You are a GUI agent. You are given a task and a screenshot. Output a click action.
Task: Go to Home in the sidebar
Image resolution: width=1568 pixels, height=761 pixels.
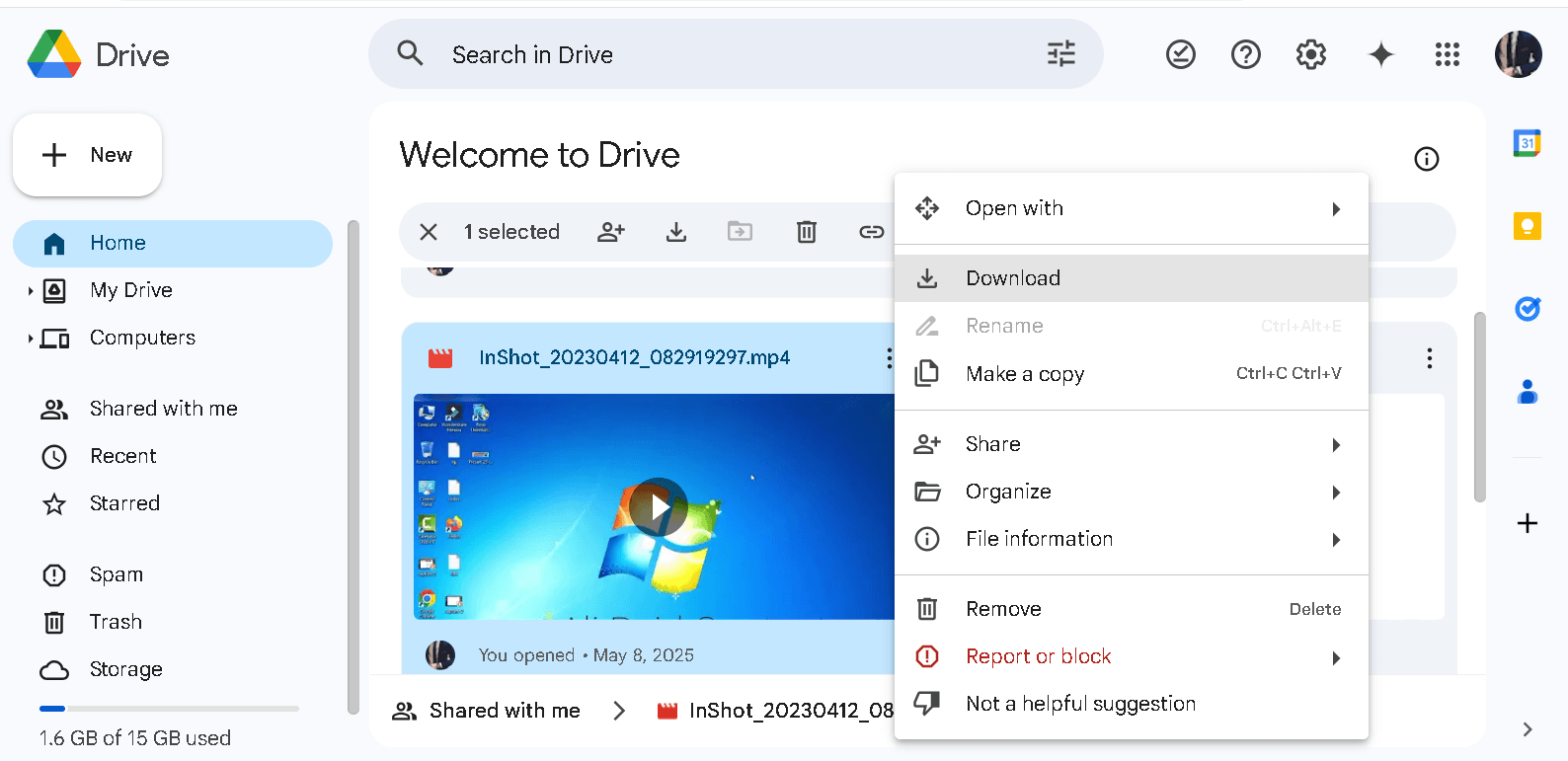coord(173,244)
